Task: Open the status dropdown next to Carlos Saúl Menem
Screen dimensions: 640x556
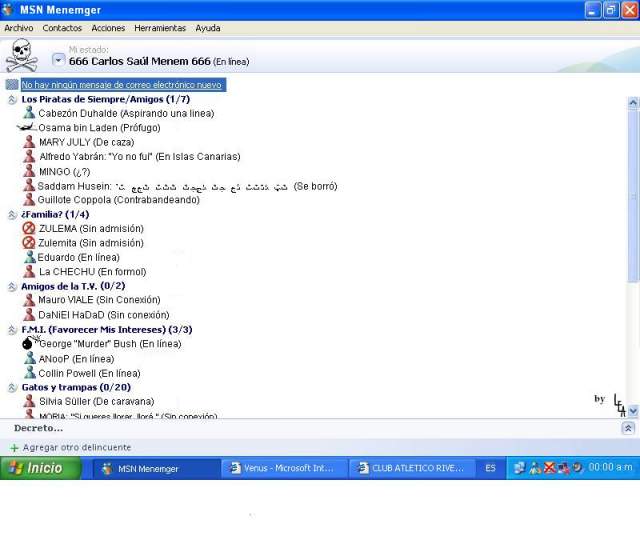Action: pyautogui.click(x=58, y=60)
